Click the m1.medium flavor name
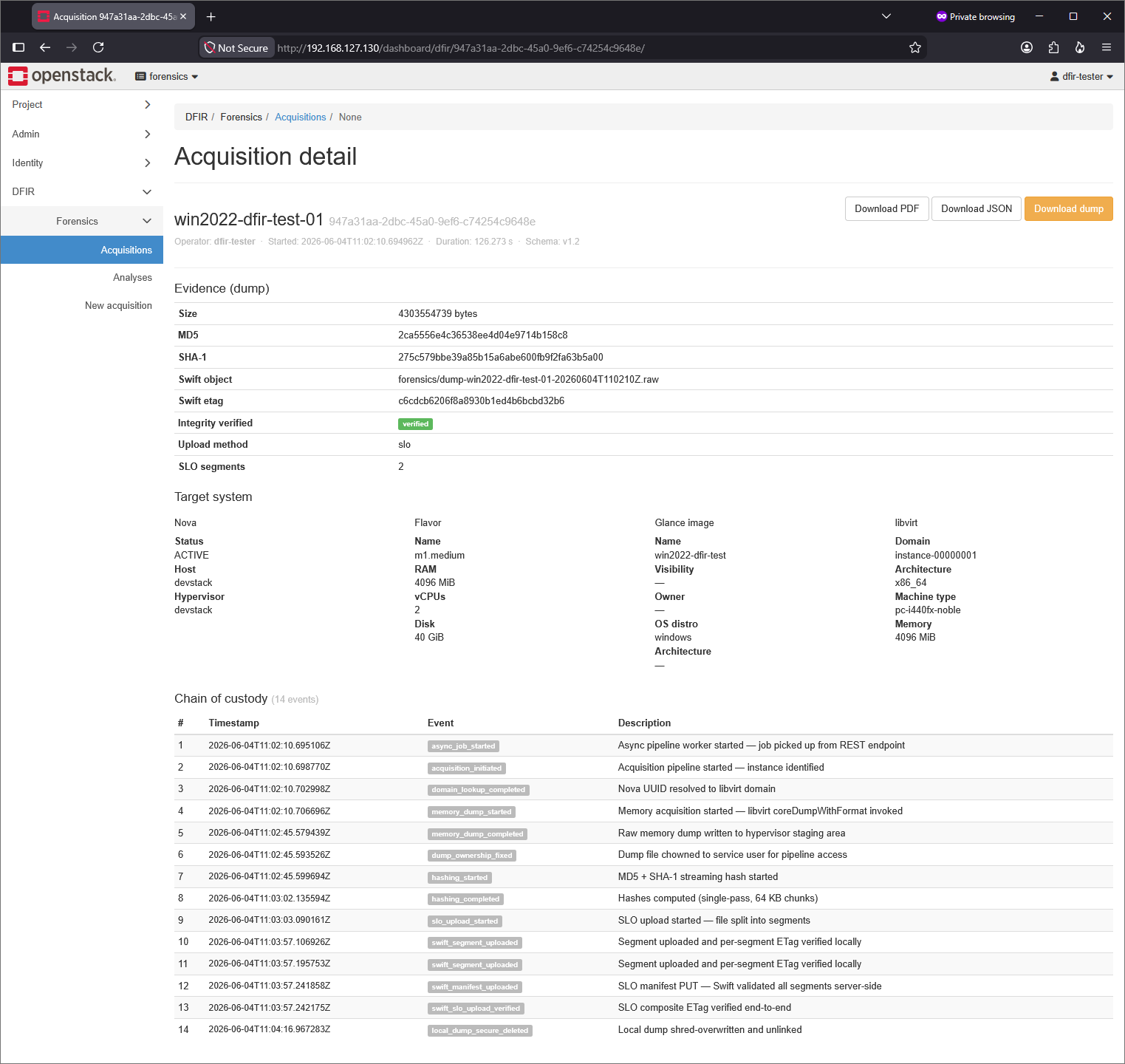Image resolution: width=1125 pixels, height=1064 pixels. click(x=440, y=555)
